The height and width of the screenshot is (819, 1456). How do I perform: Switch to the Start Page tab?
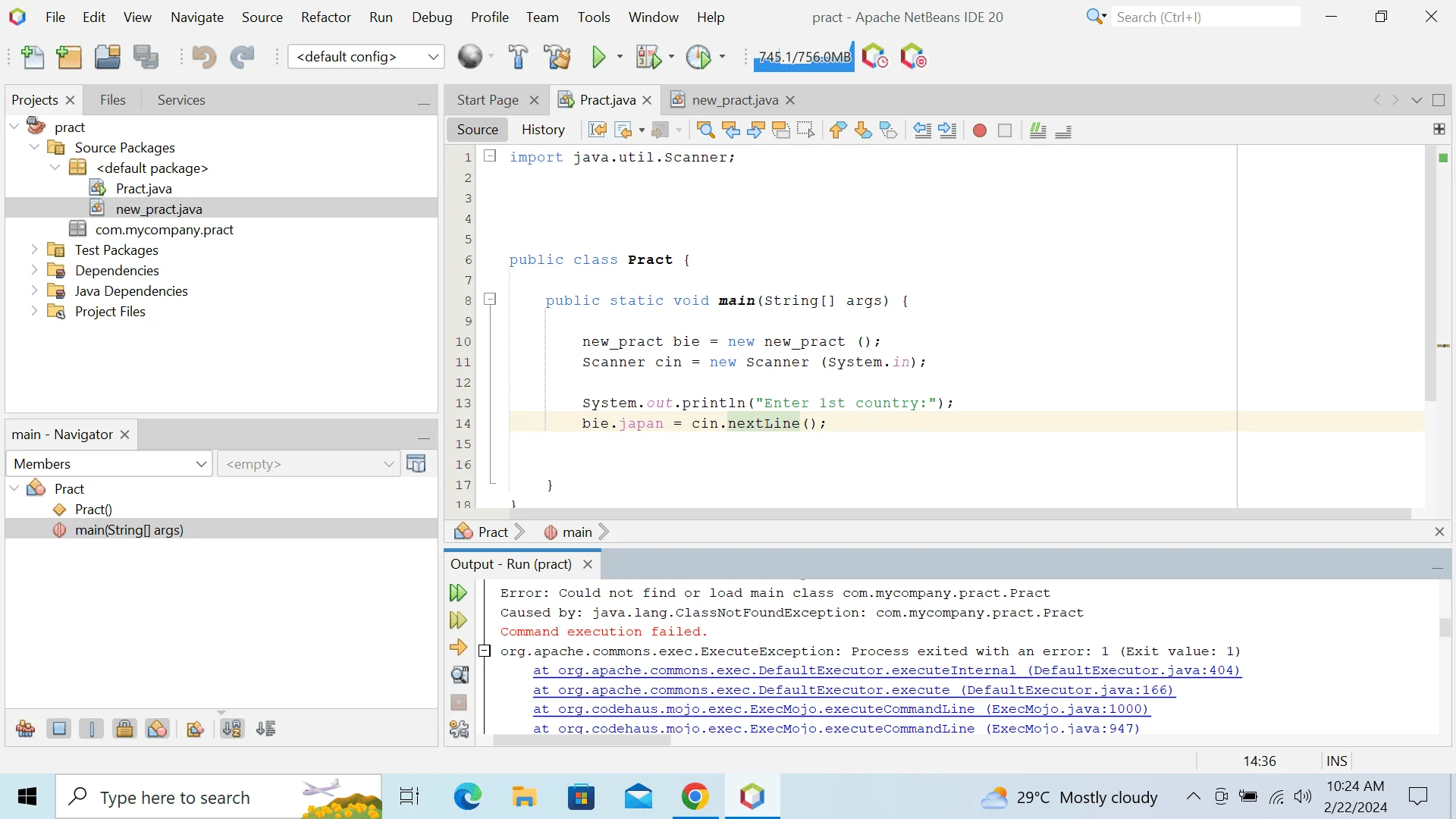488,100
